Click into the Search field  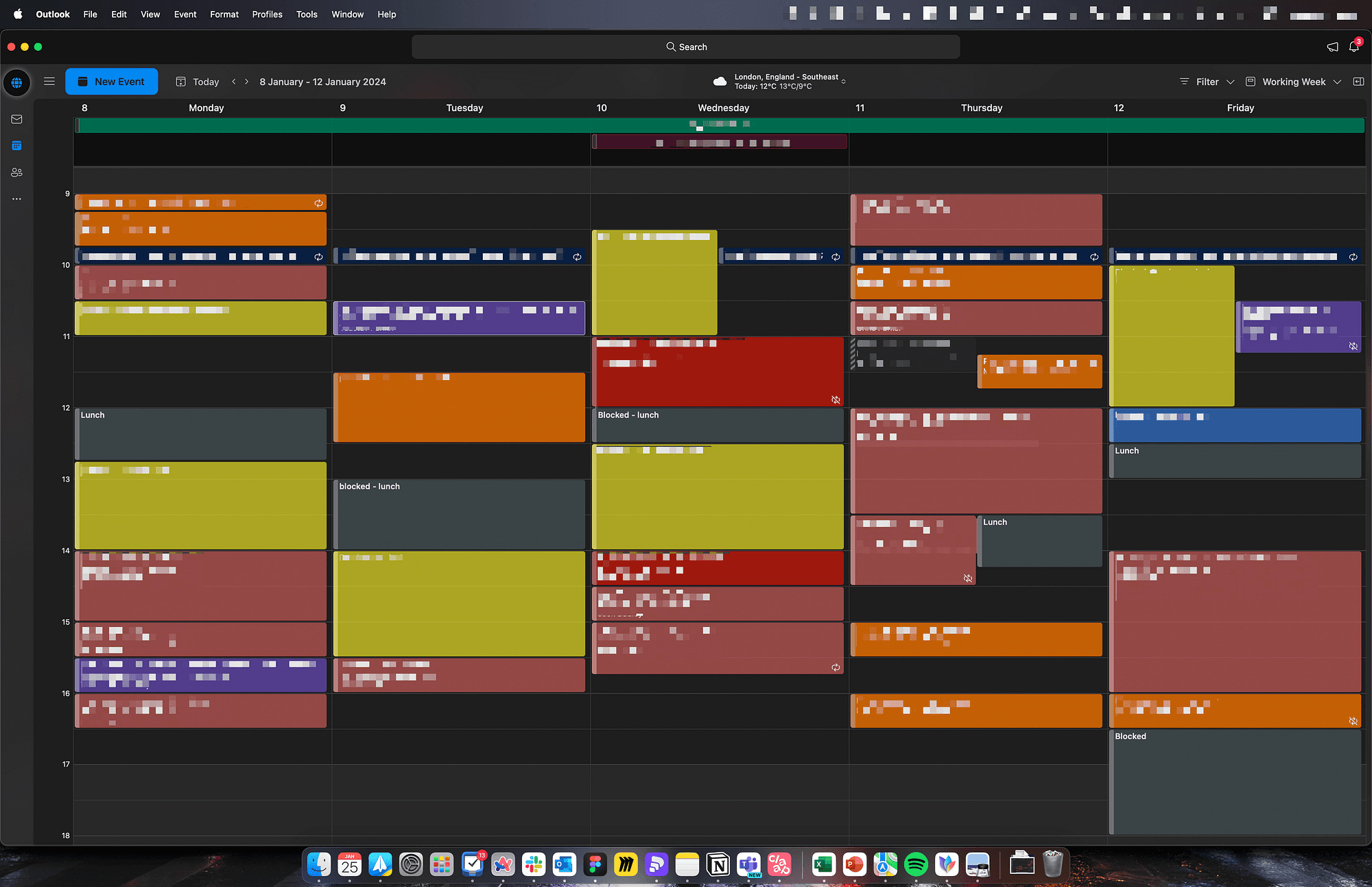click(685, 47)
